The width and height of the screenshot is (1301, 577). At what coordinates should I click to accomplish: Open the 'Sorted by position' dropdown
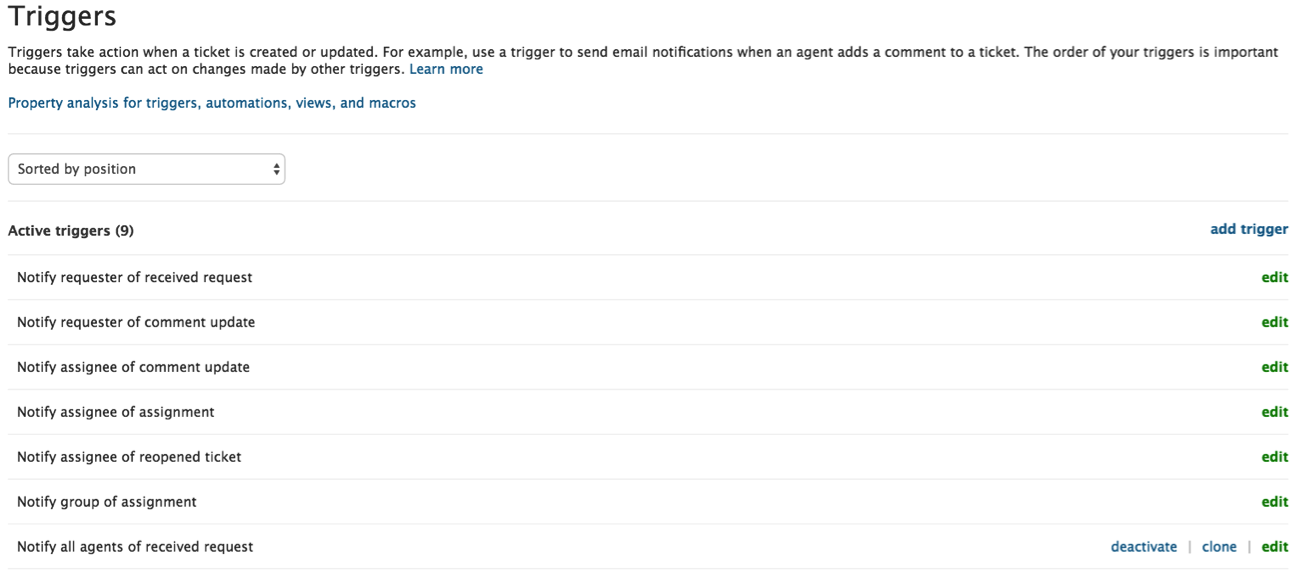146,169
